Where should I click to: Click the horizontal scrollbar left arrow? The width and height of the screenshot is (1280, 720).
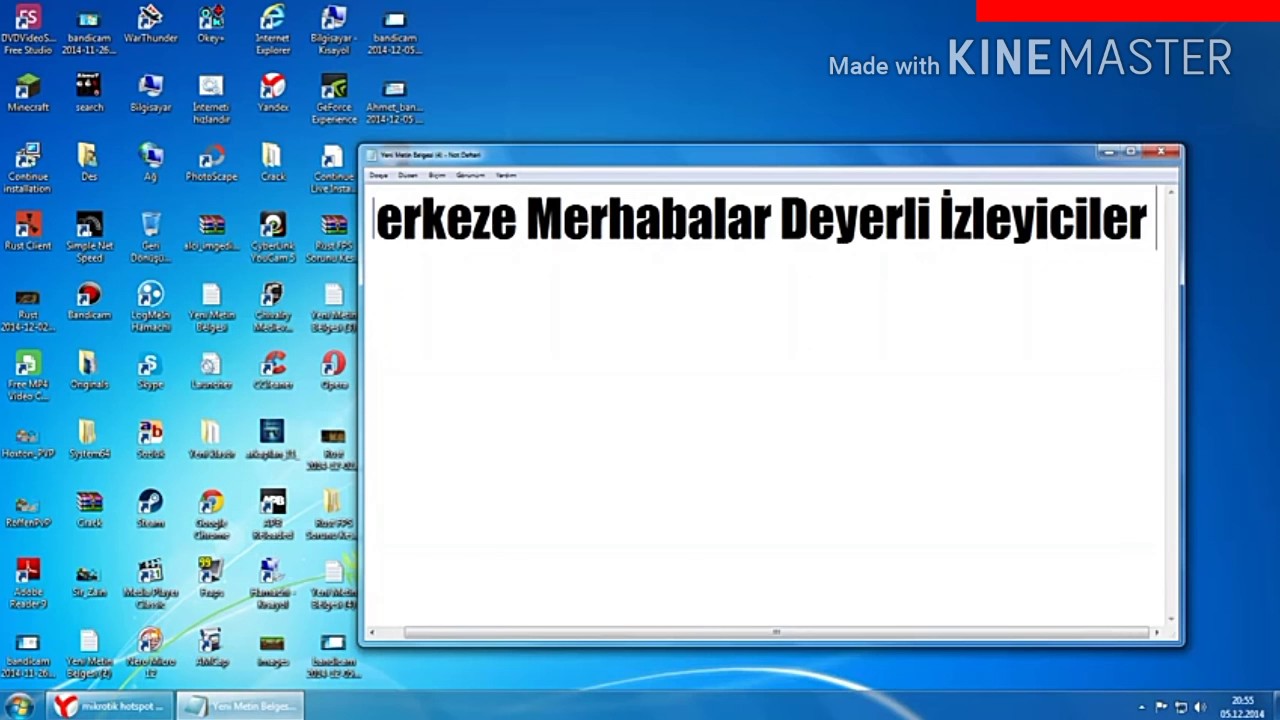pyautogui.click(x=372, y=632)
